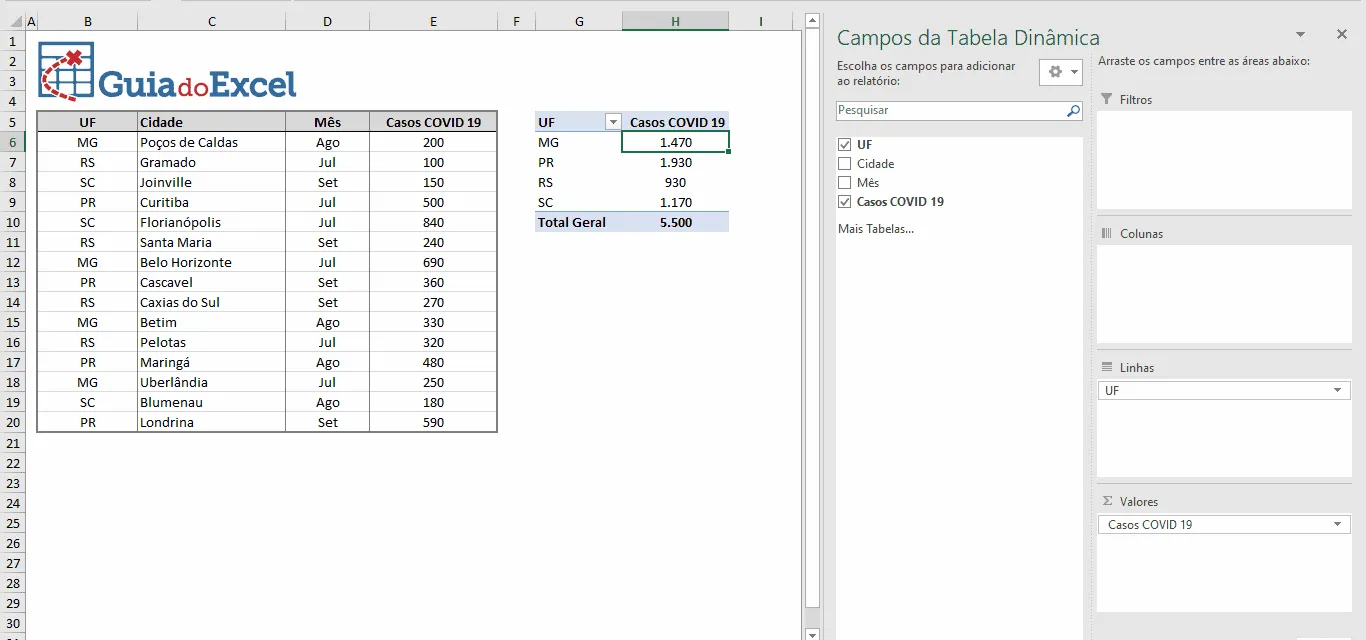Viewport: 1366px width, 640px height.
Task: Select cell containing Maringá
Action: point(212,362)
